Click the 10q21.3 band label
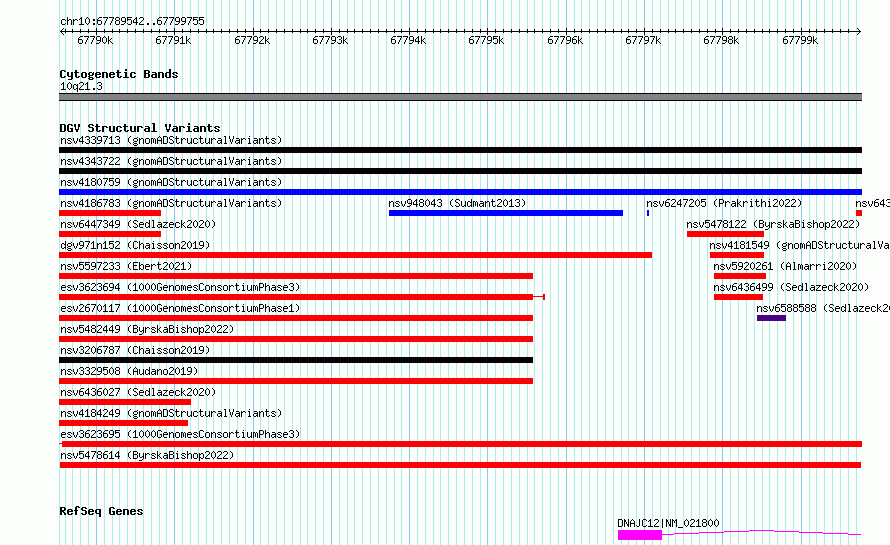 [81, 86]
